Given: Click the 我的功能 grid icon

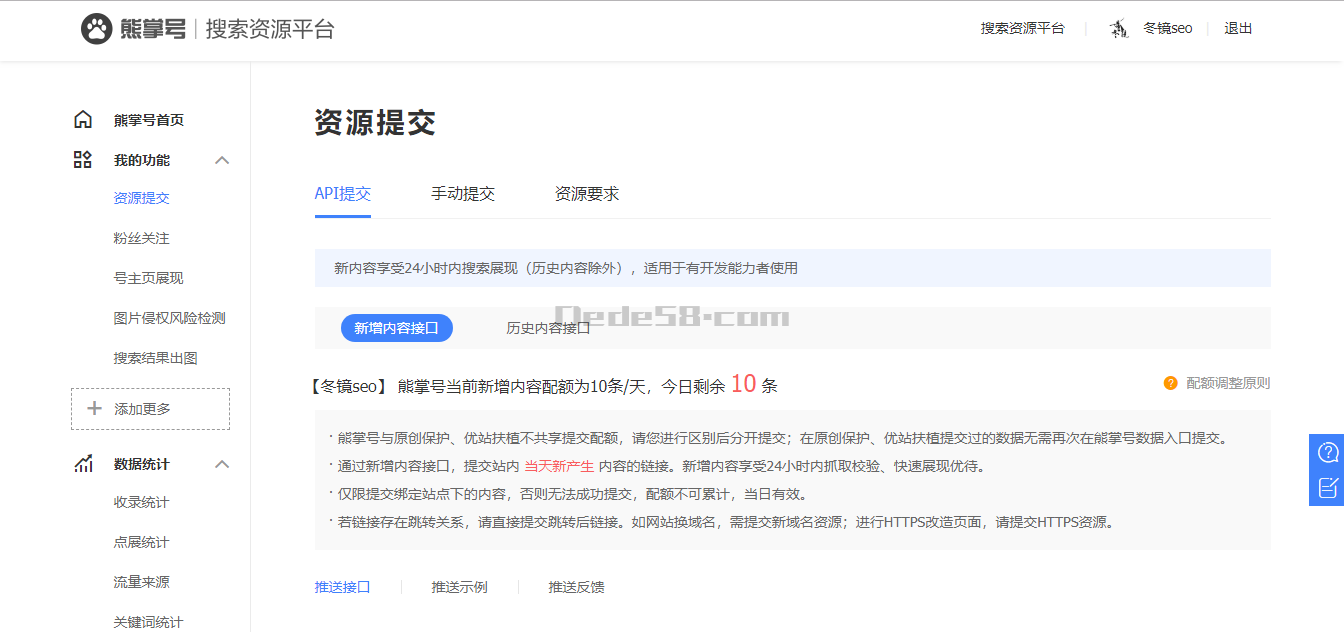Looking at the screenshot, I should [83, 160].
